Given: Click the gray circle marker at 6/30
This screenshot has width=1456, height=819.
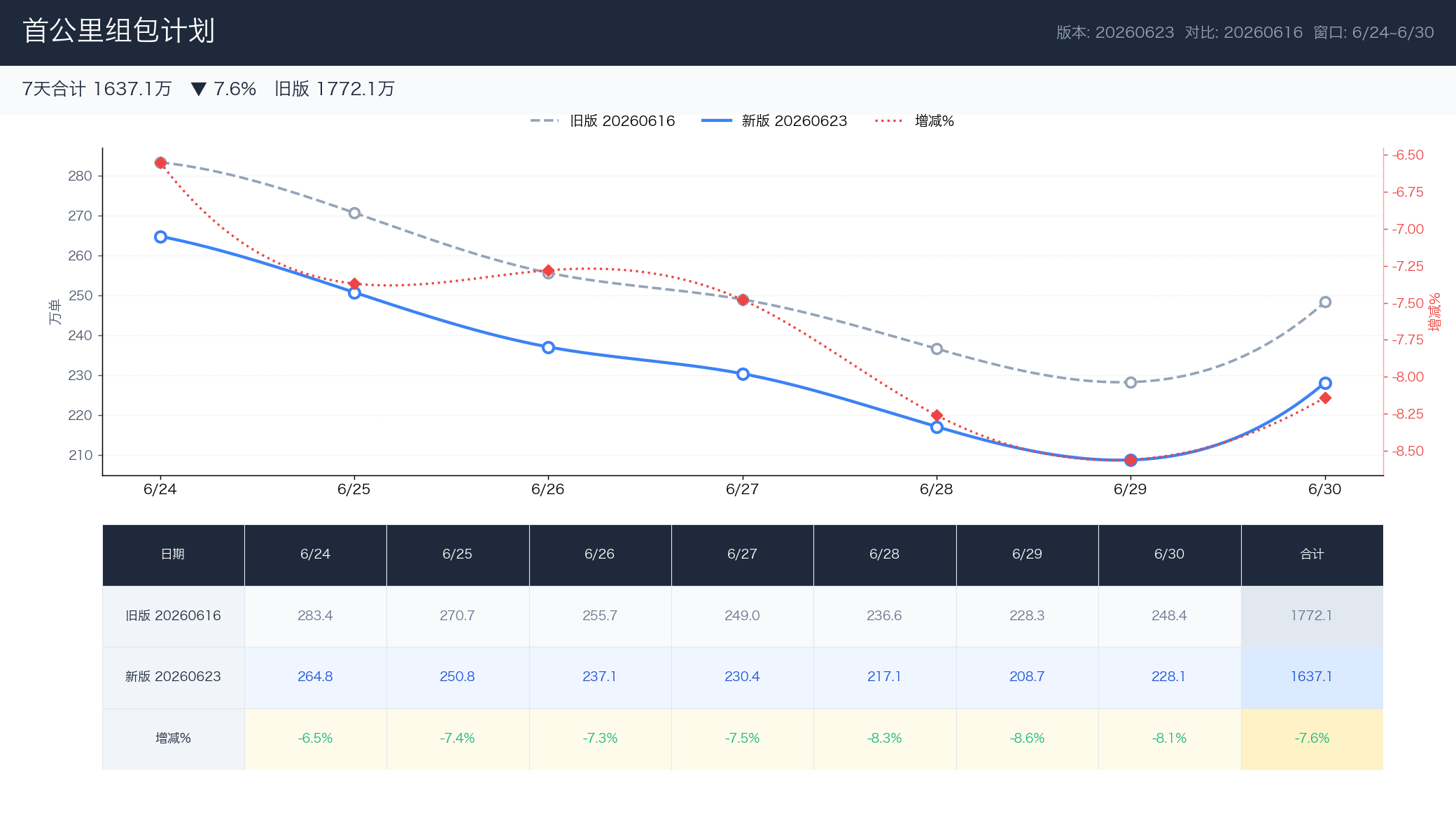Looking at the screenshot, I should pos(1325,302).
